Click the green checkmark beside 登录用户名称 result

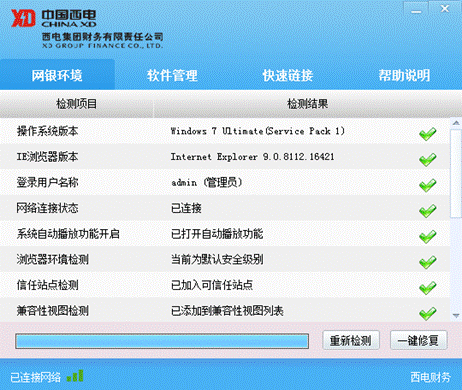pyautogui.click(x=428, y=185)
